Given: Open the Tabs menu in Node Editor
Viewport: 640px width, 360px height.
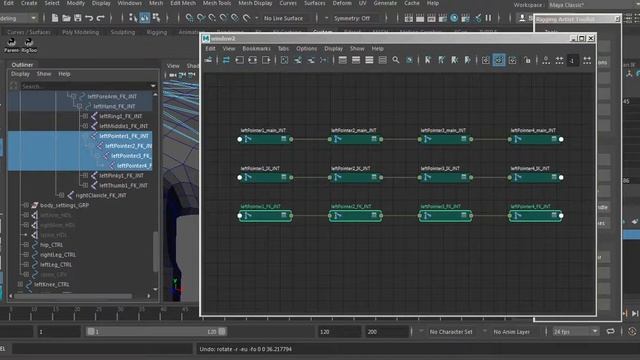Looking at the screenshot, I should [x=283, y=49].
